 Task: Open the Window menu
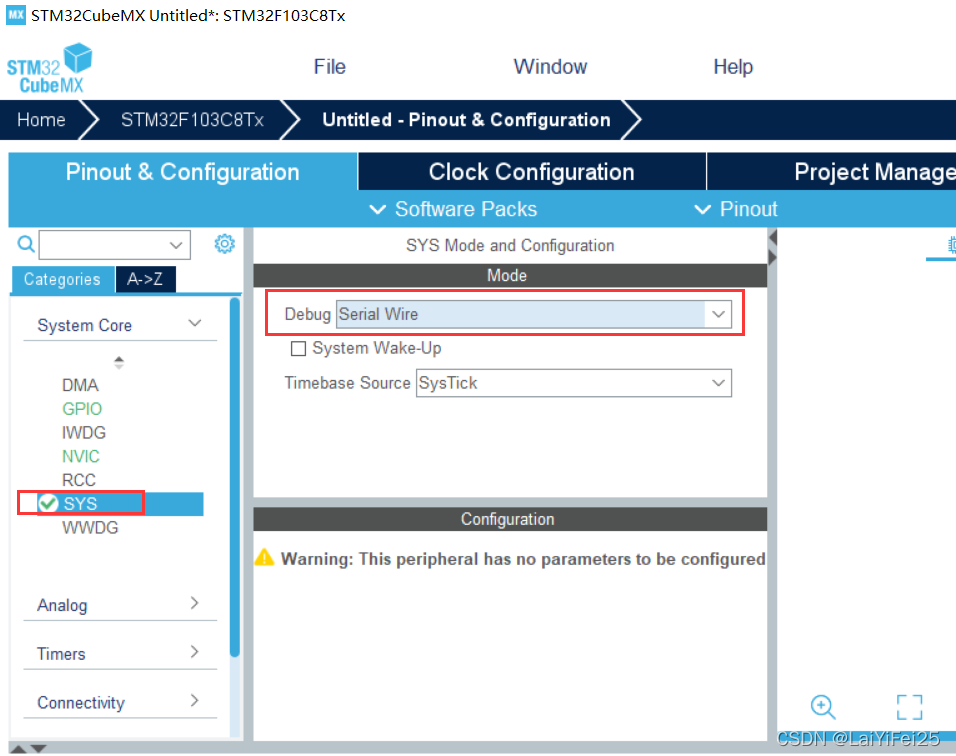click(x=550, y=66)
